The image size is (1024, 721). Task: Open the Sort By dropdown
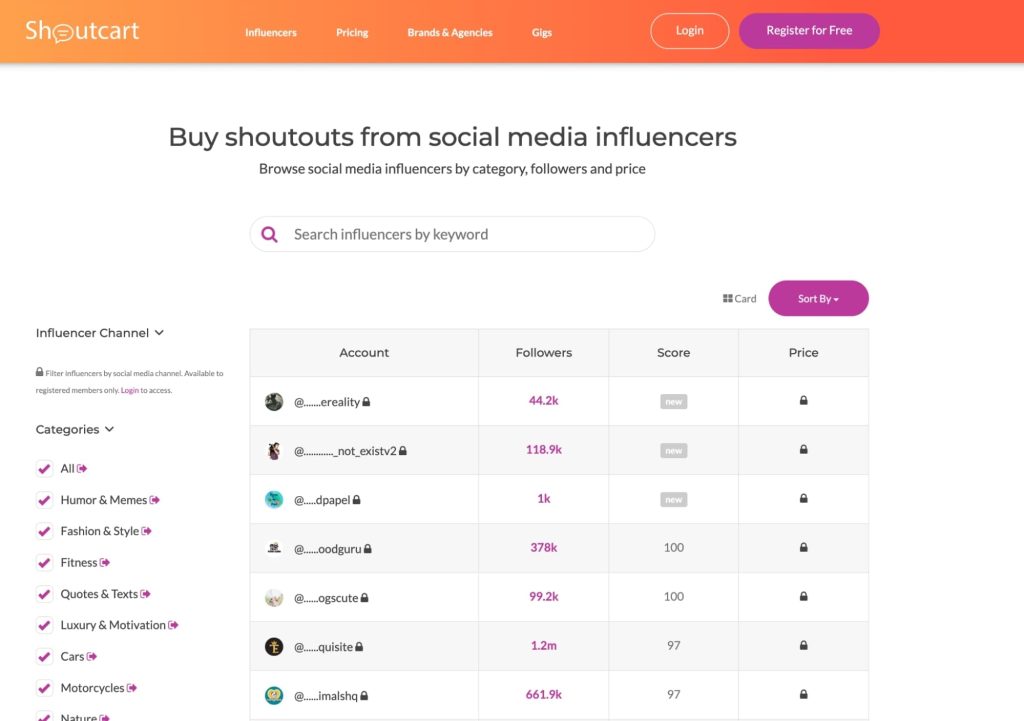818,299
